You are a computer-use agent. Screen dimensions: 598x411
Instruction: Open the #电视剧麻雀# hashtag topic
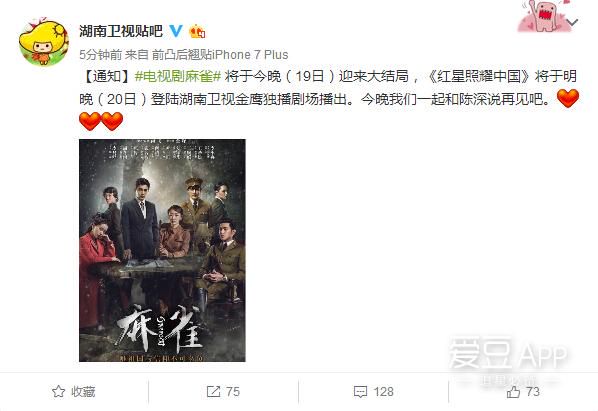pos(178,77)
